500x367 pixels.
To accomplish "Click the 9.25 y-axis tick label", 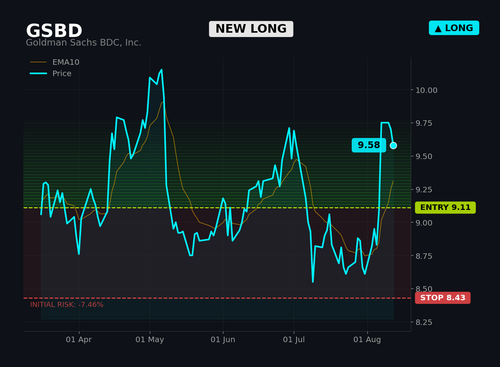I will (423, 190).
